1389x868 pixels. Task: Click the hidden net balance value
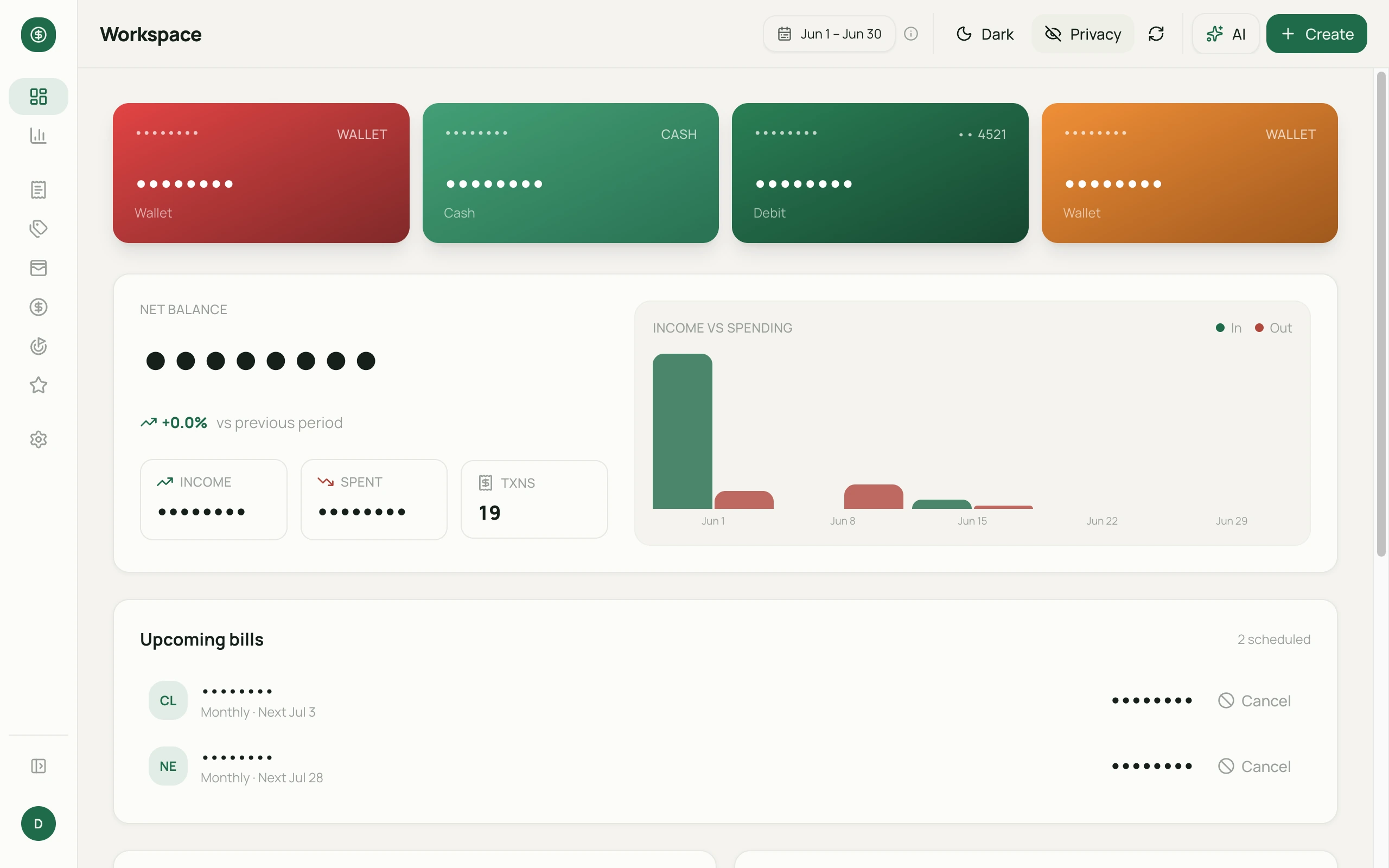tap(260, 361)
